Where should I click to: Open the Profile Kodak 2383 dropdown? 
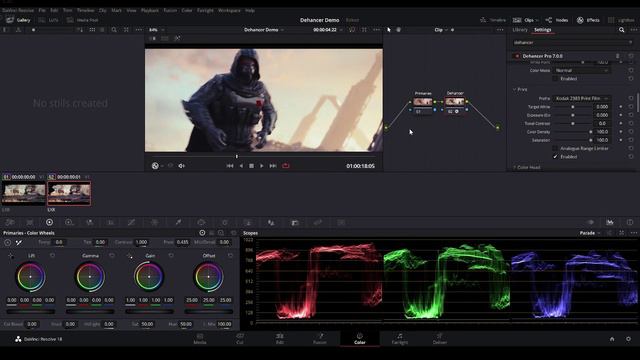(581, 98)
